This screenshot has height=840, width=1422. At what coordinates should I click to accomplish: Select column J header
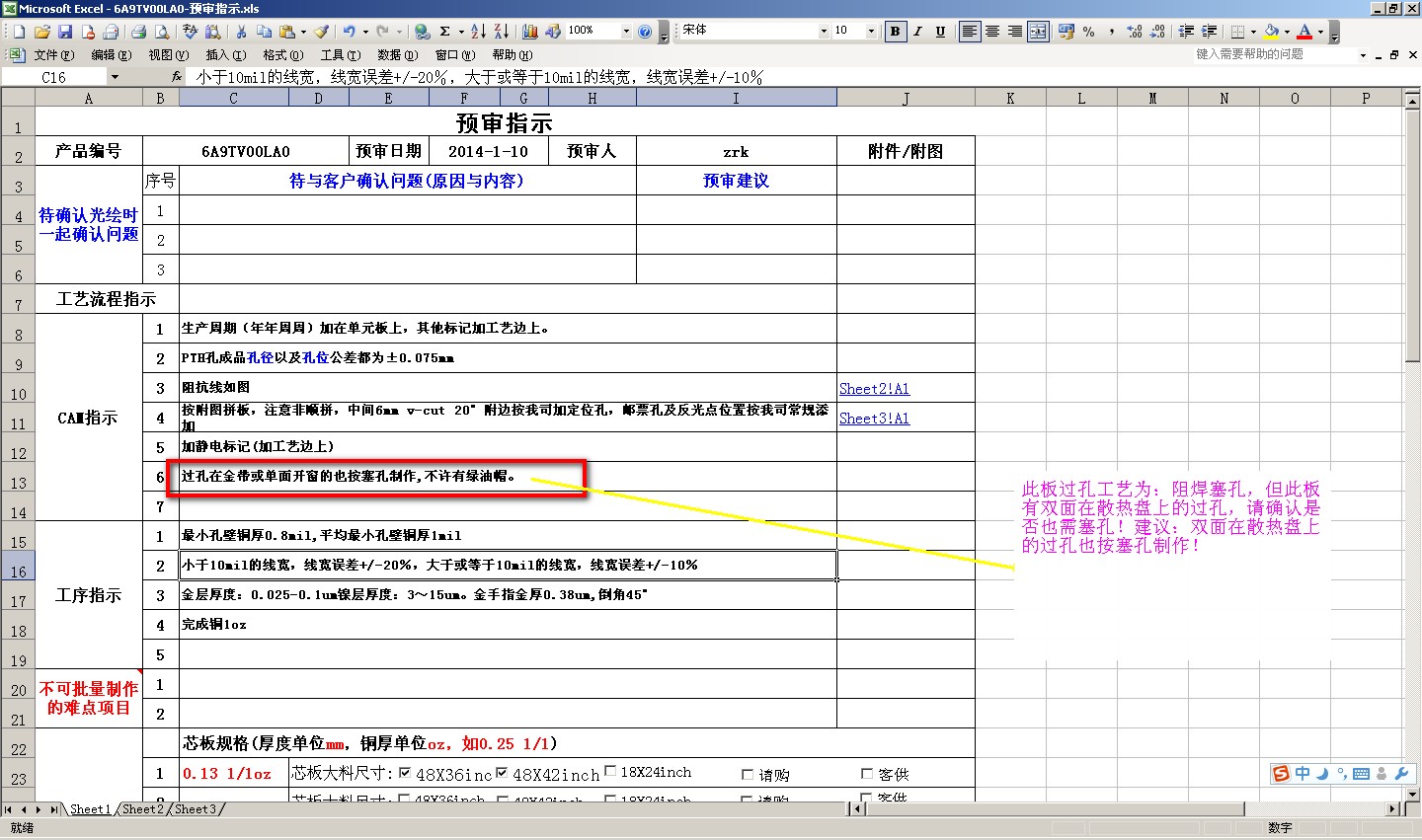click(906, 98)
